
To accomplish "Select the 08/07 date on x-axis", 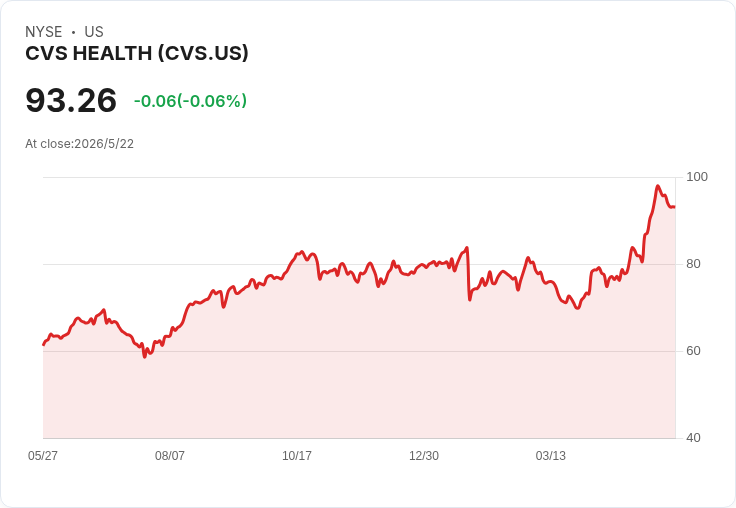I will 170,455.
